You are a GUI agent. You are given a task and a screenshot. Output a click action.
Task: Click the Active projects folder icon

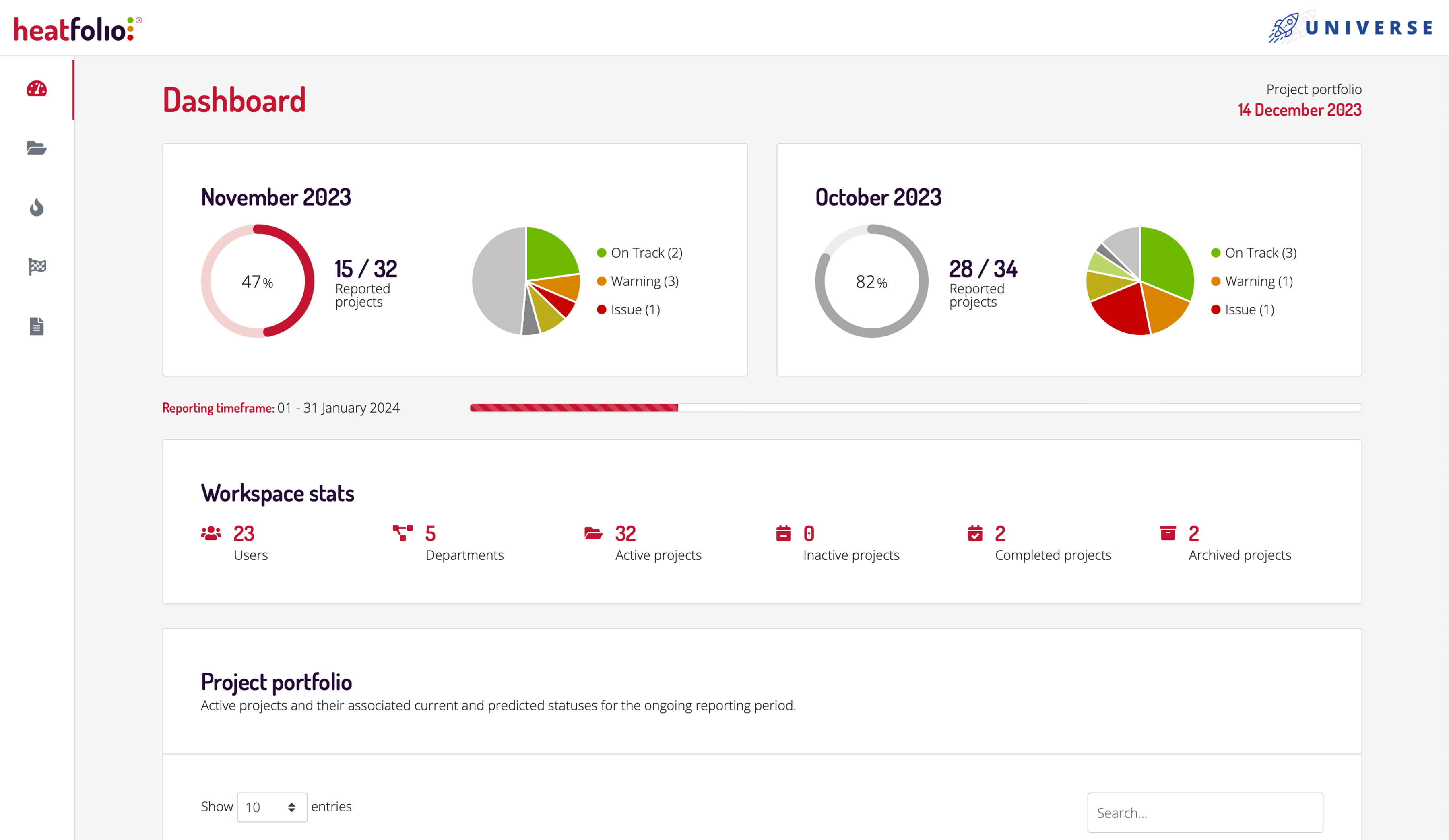(x=593, y=533)
